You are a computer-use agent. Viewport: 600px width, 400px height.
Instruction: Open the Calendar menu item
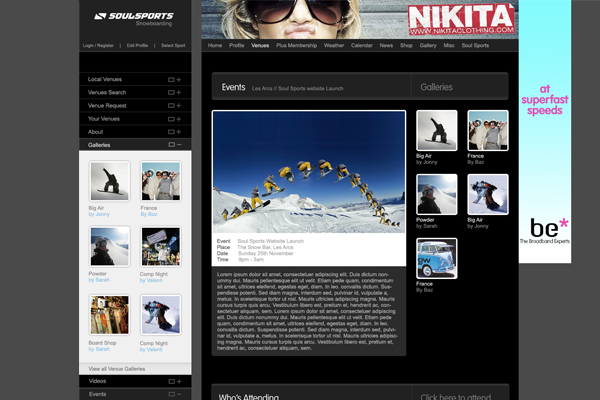click(x=362, y=46)
